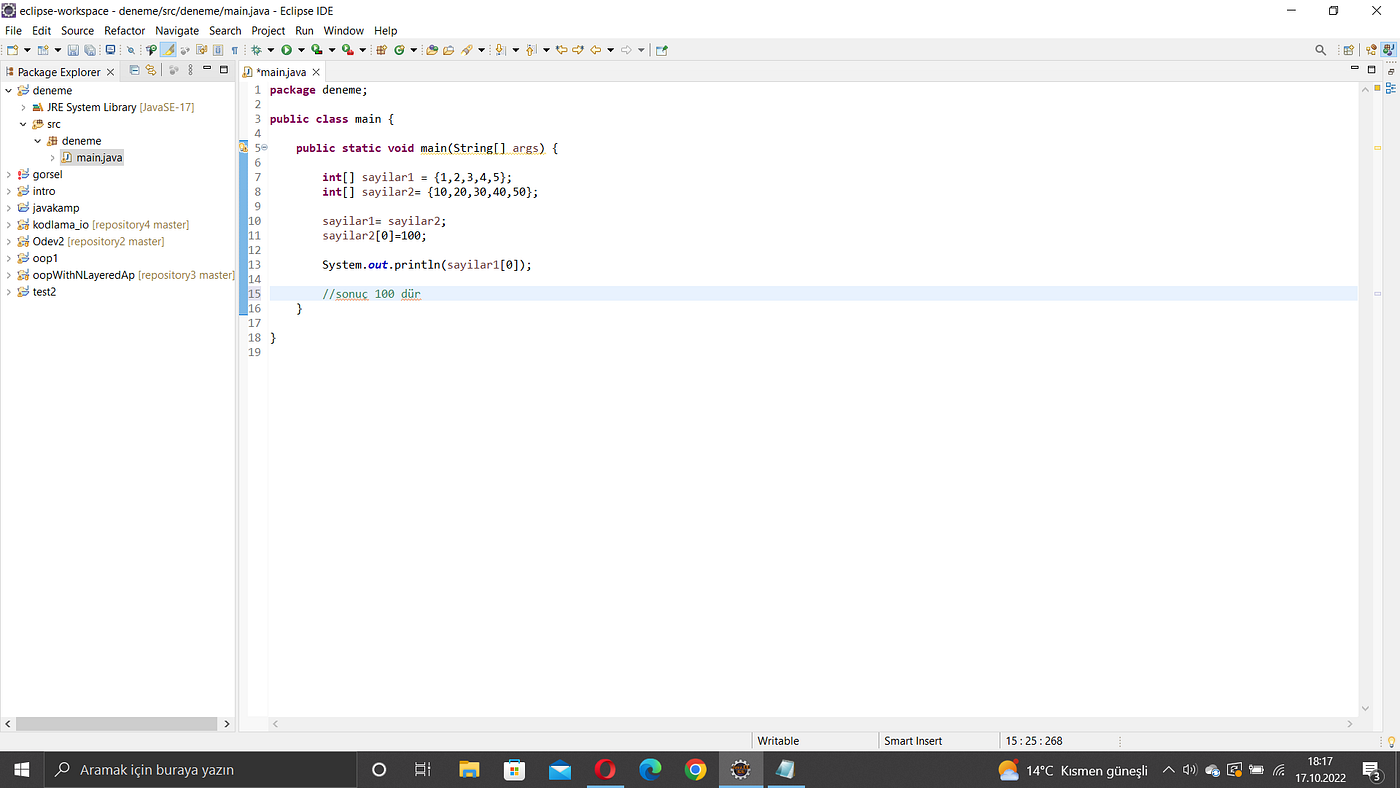Click the tip lightbulb in status bar

point(1390,741)
